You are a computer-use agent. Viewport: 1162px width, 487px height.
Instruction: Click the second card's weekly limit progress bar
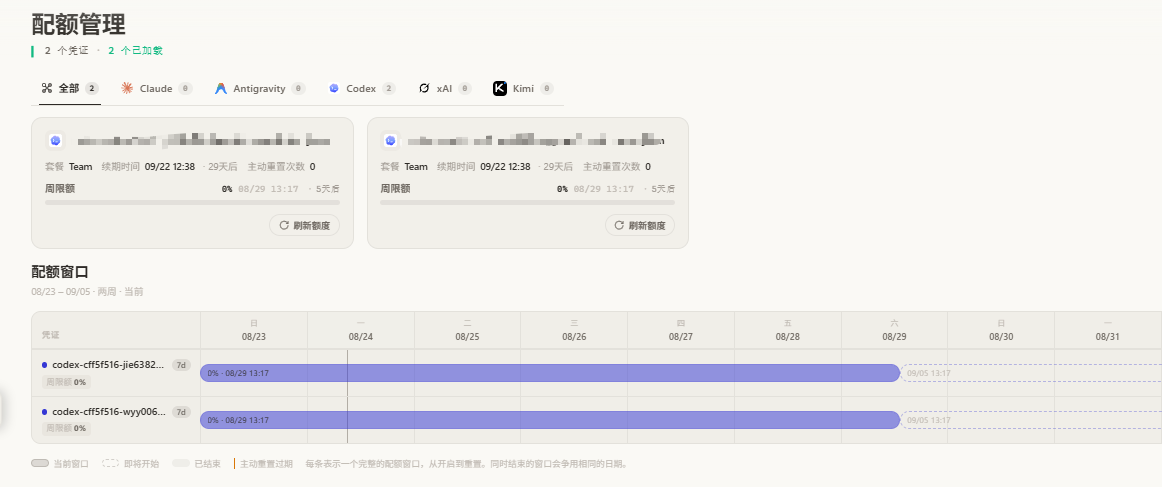pyautogui.click(x=527, y=202)
